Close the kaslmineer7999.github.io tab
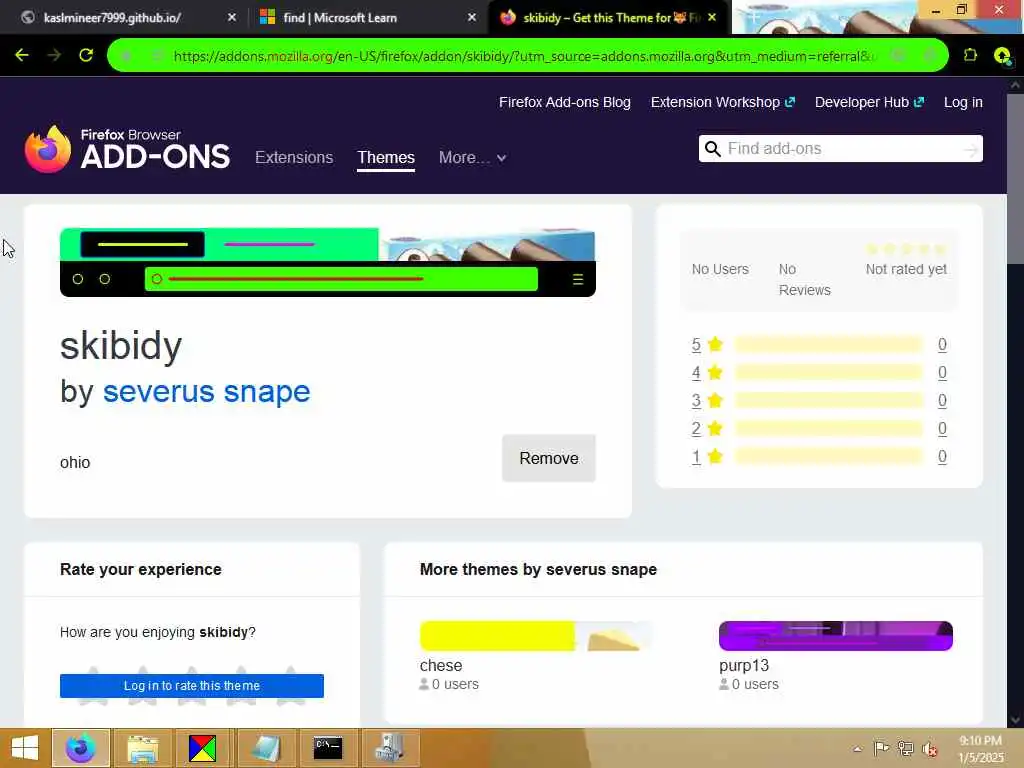The image size is (1024, 768). 232,18
